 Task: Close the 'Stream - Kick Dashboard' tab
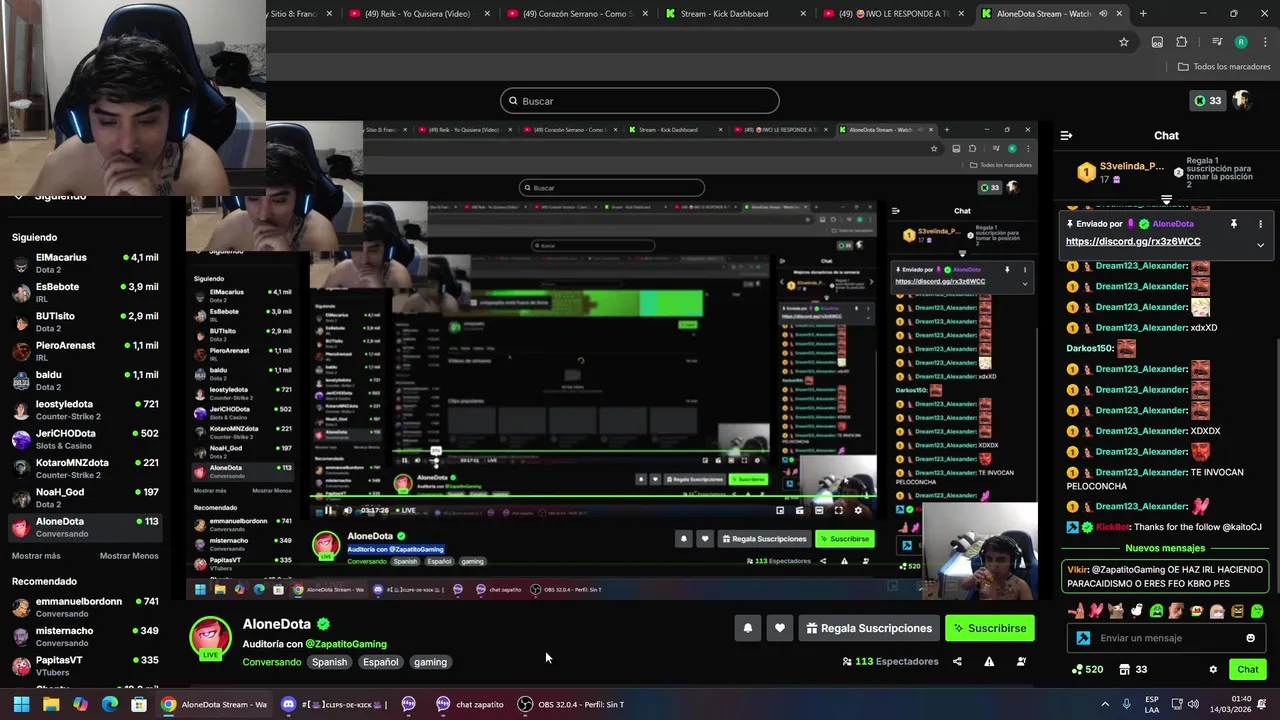[803, 14]
